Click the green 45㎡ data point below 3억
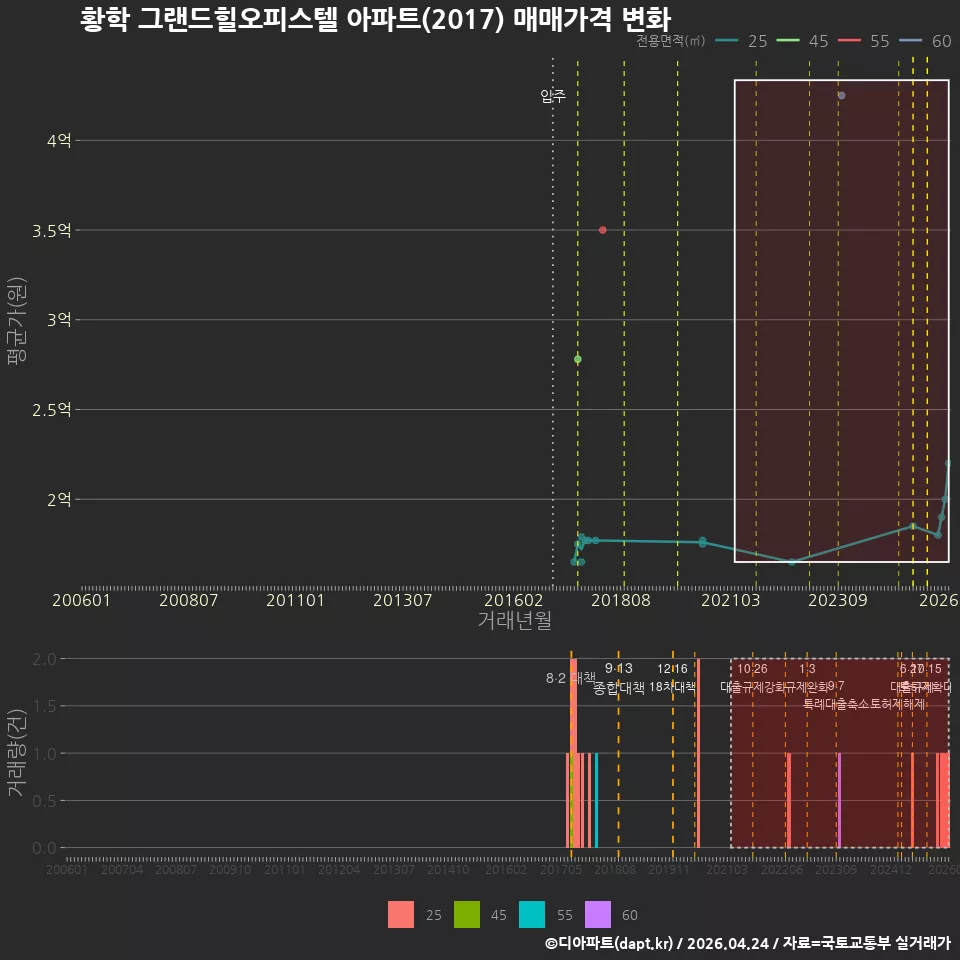960x960 pixels. 577,359
